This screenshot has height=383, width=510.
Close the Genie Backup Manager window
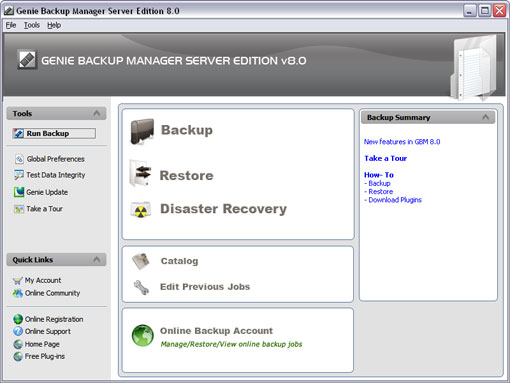[500, 11]
